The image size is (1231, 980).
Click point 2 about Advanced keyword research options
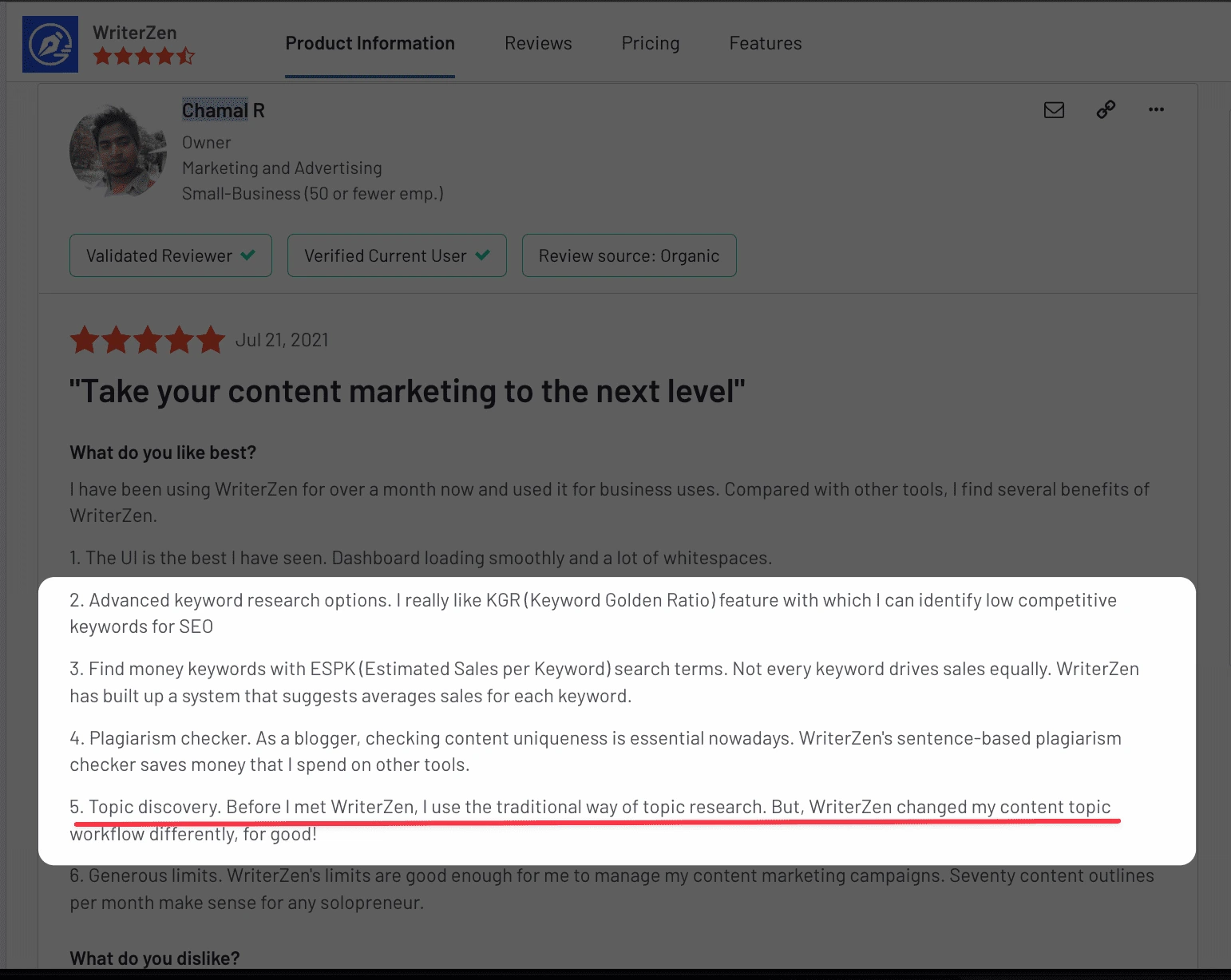pyautogui.click(x=593, y=613)
